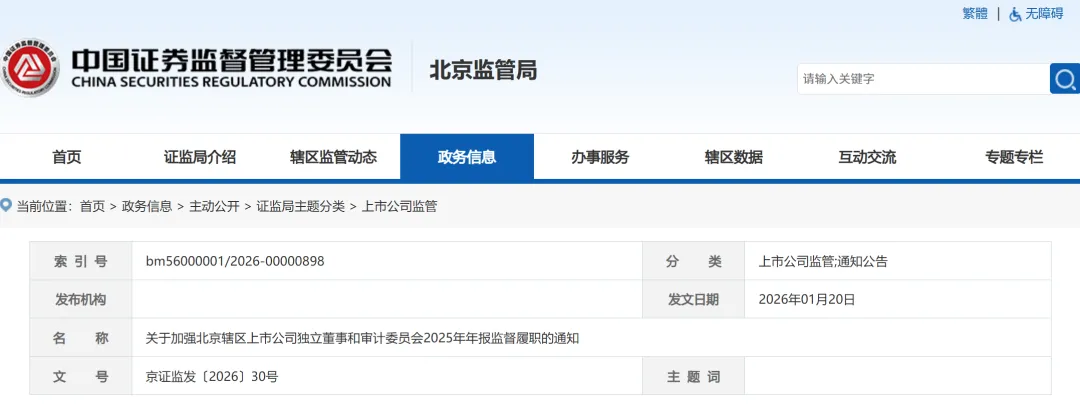Focus the 请输入关键字 search field

[923, 79]
